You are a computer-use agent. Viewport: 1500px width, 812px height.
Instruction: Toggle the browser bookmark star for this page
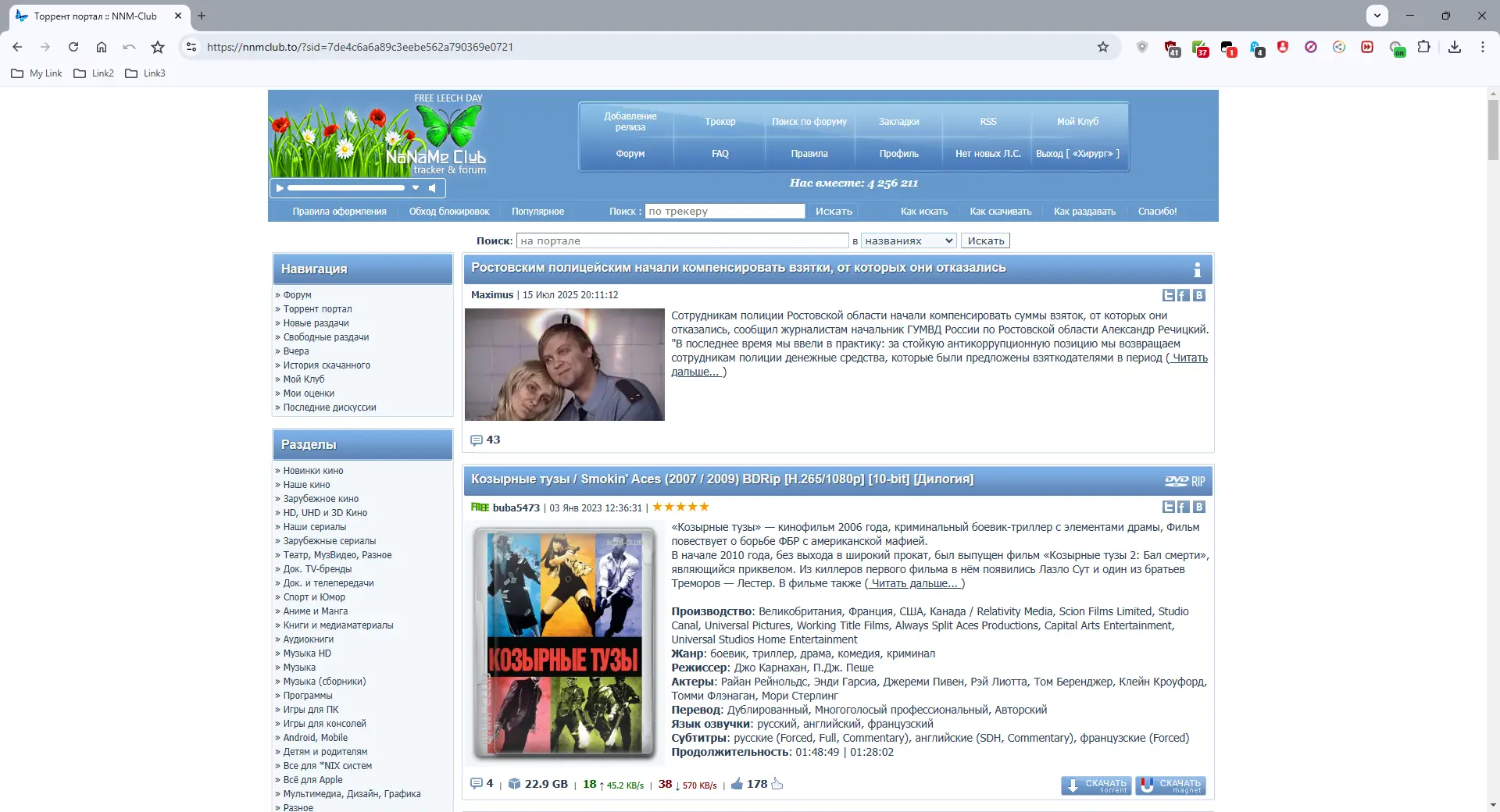1103,47
